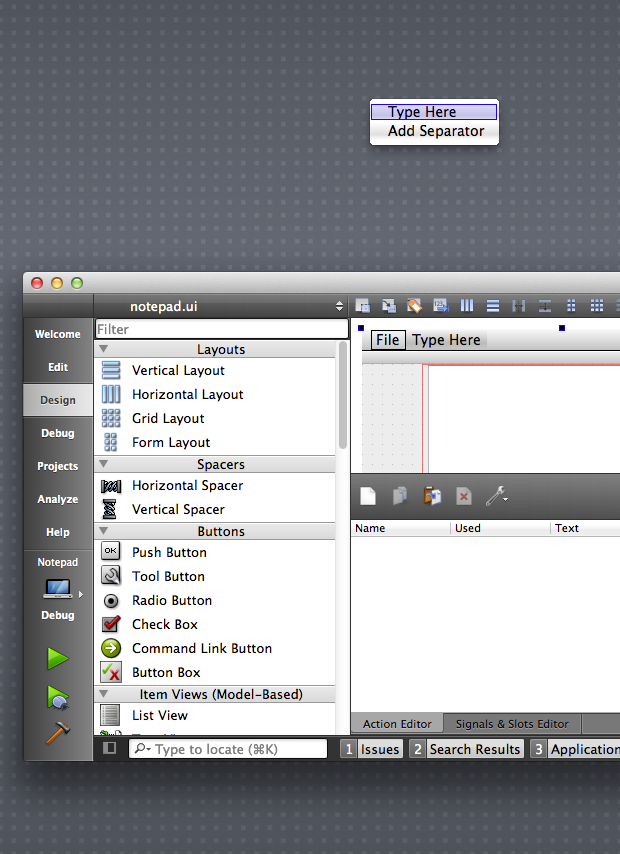Viewport: 620px width, 854px height.
Task: Click the New action icon in Action Editor
Action: [x=368, y=496]
